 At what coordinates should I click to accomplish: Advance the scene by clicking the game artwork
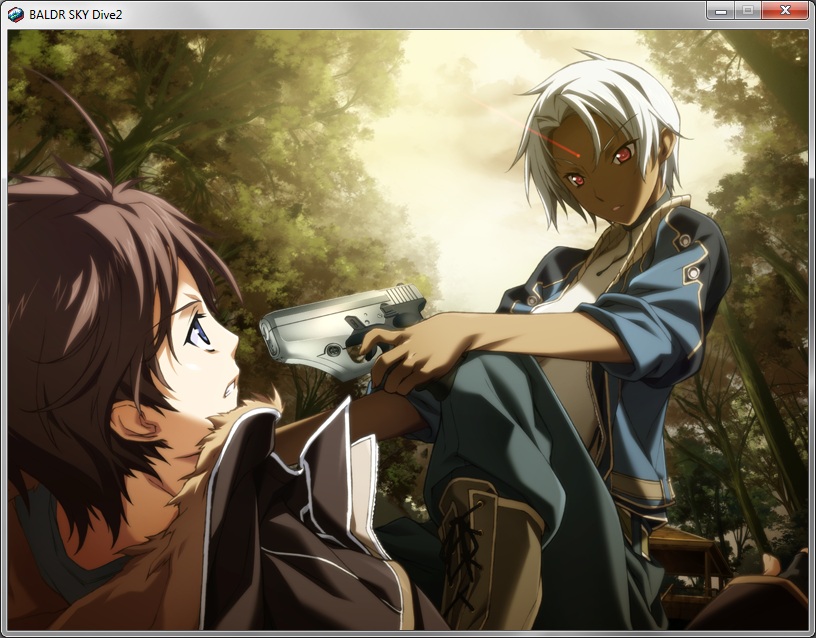(x=408, y=330)
